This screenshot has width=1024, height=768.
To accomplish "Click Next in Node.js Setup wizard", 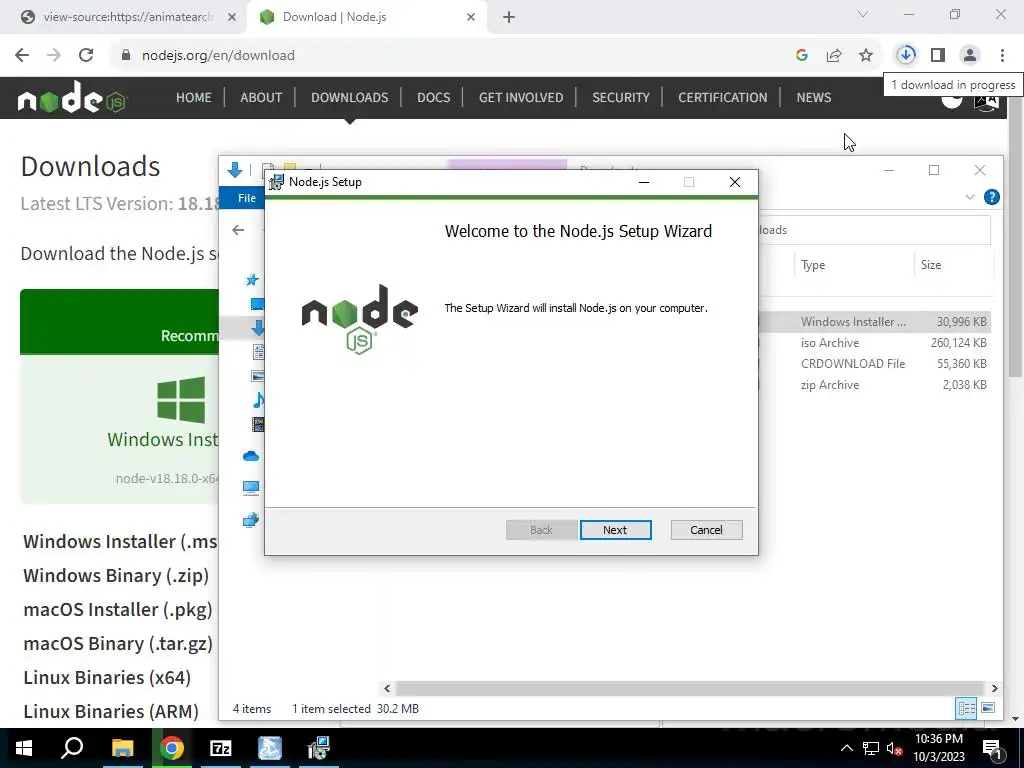I will (615, 530).
